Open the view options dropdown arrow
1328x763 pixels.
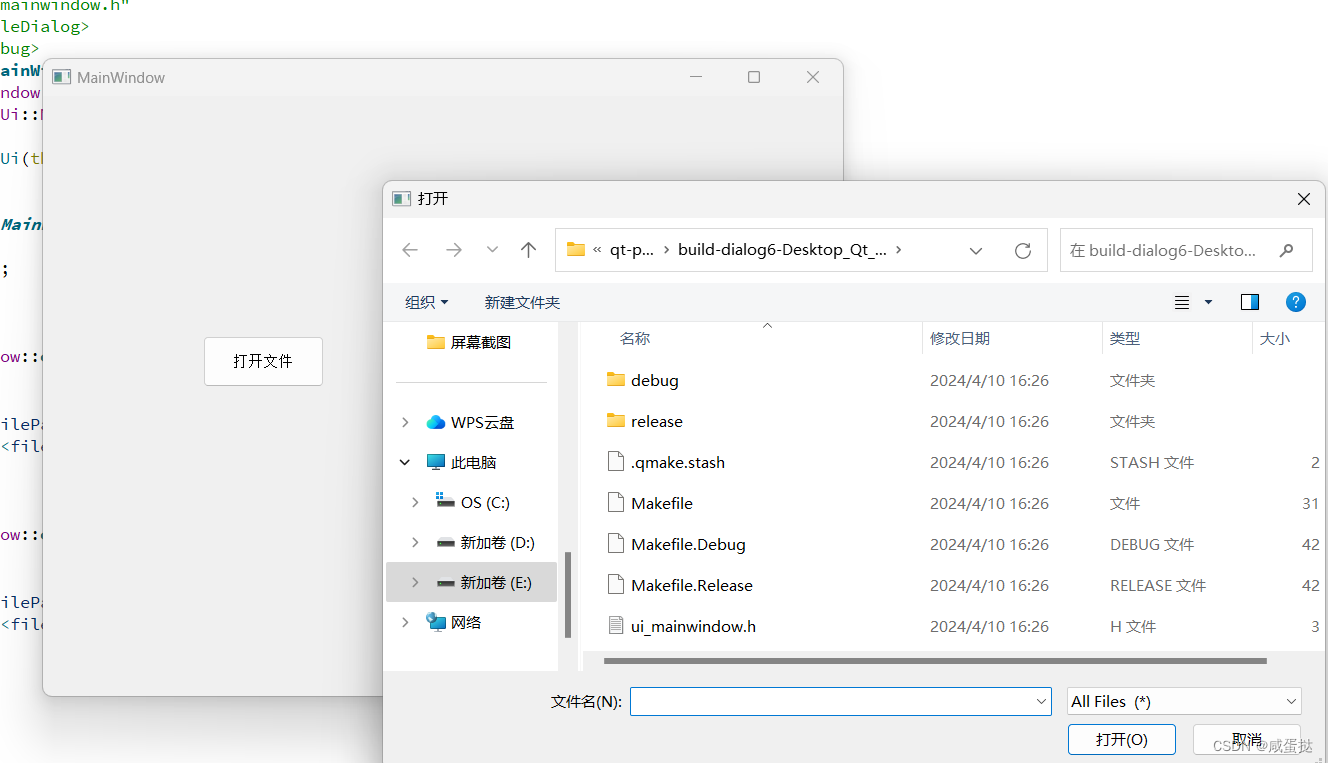point(1208,302)
